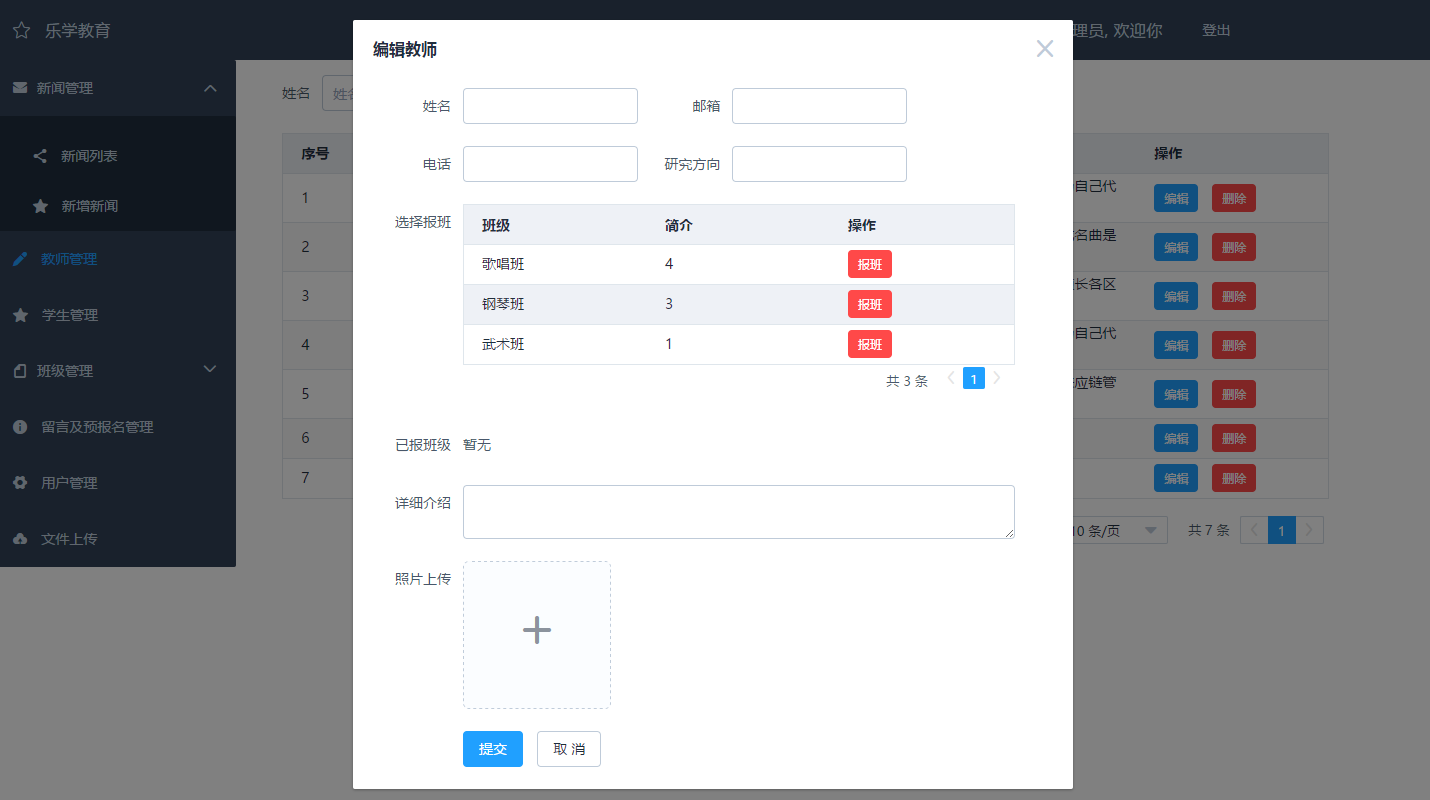Click the background table previous page arrow

(x=1254, y=530)
